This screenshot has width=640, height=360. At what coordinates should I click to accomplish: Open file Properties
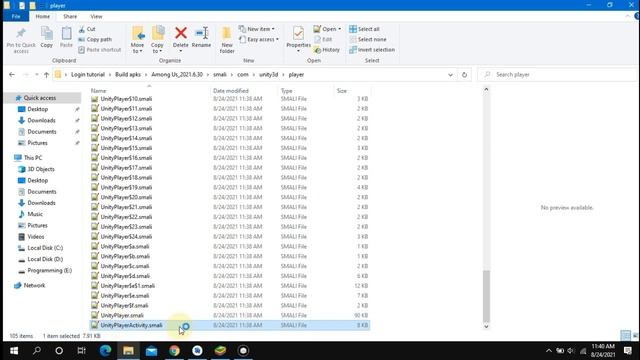point(298,40)
